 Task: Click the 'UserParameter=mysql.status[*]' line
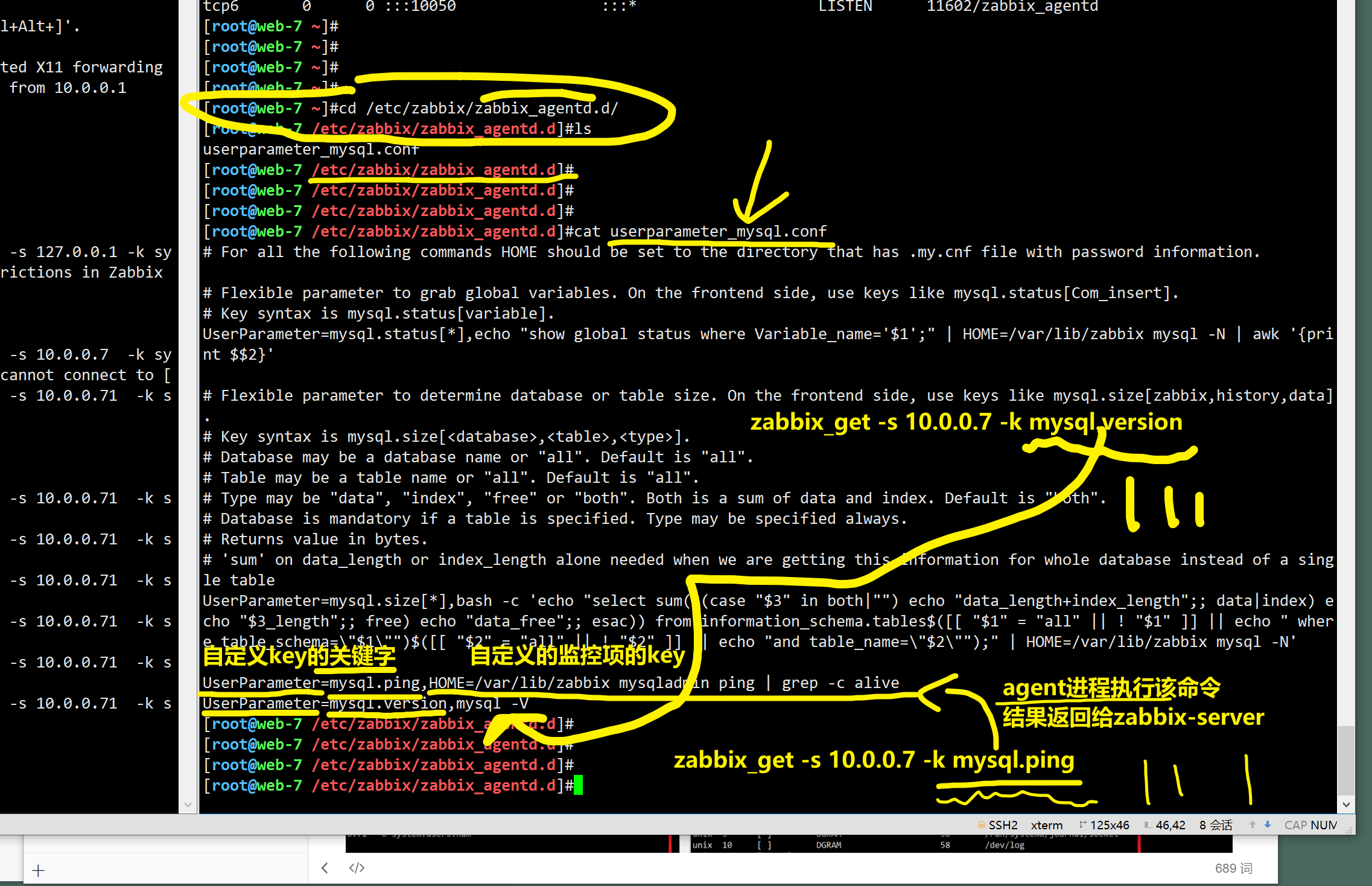(x=768, y=344)
